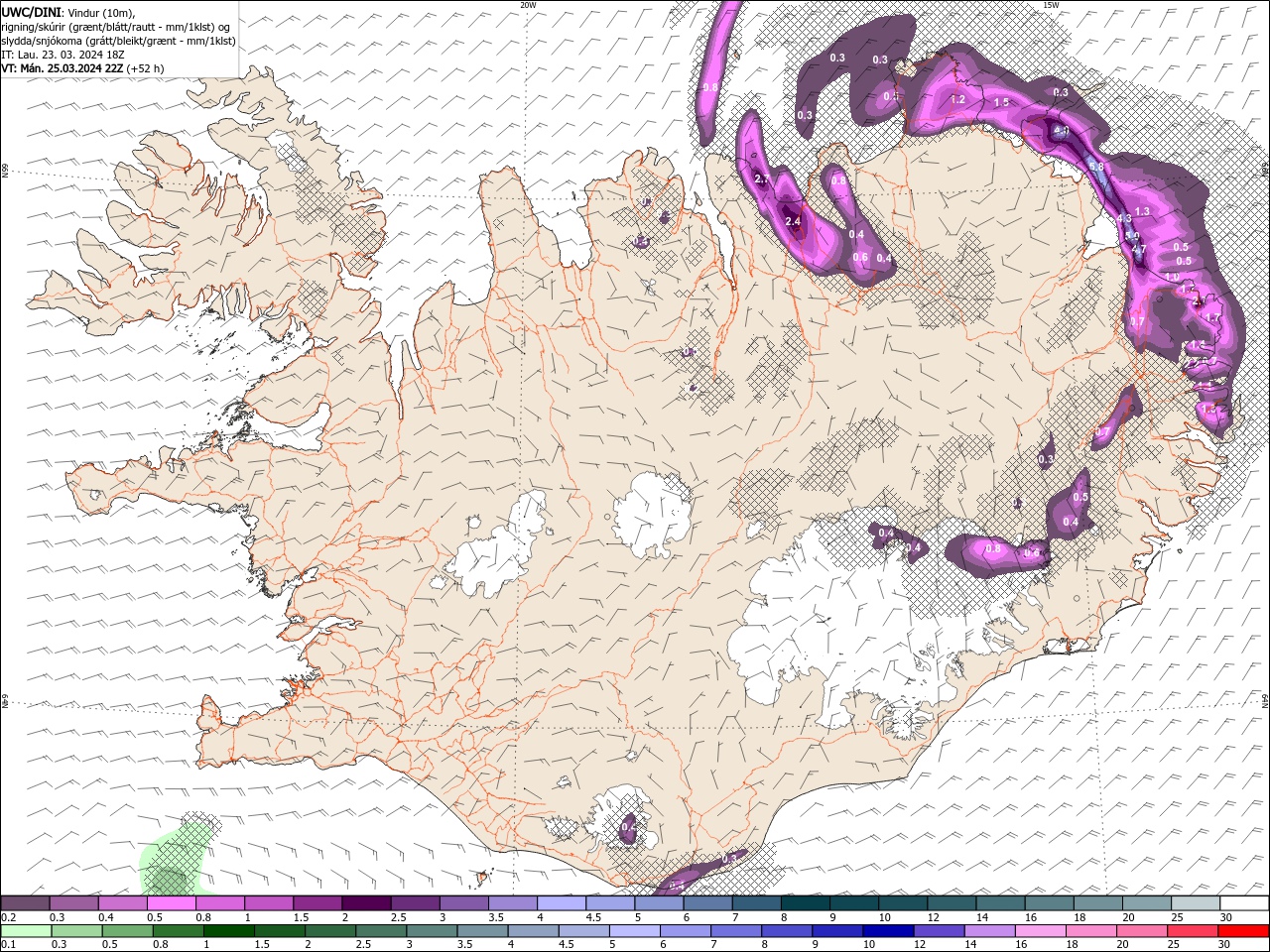Click the UWC/DINI title text

pos(32,12)
